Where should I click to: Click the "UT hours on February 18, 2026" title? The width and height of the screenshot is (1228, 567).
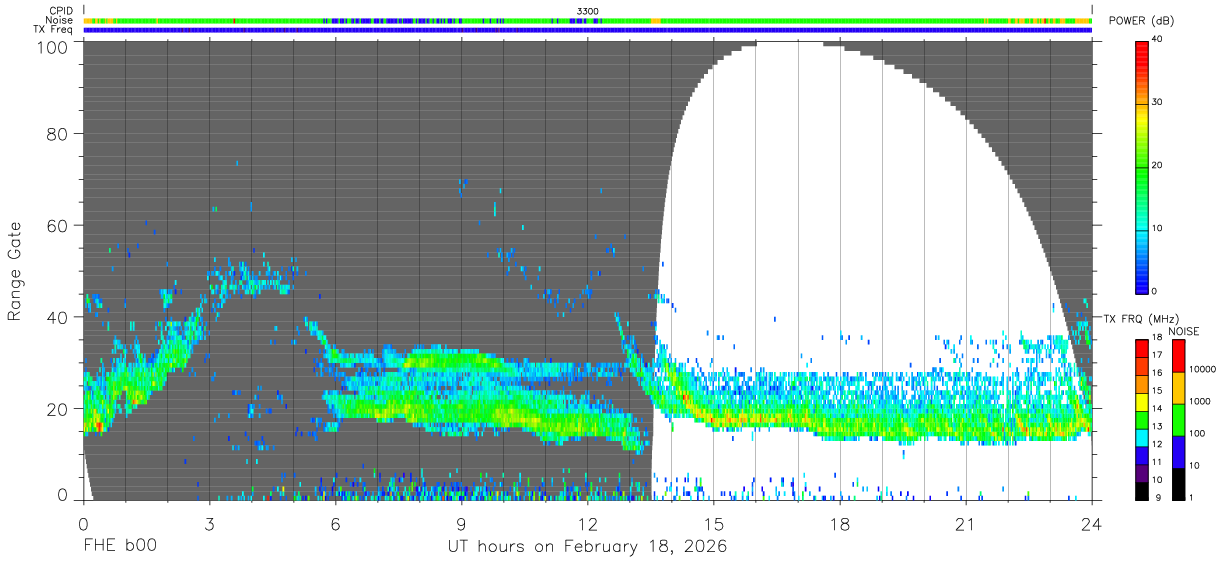[587, 546]
